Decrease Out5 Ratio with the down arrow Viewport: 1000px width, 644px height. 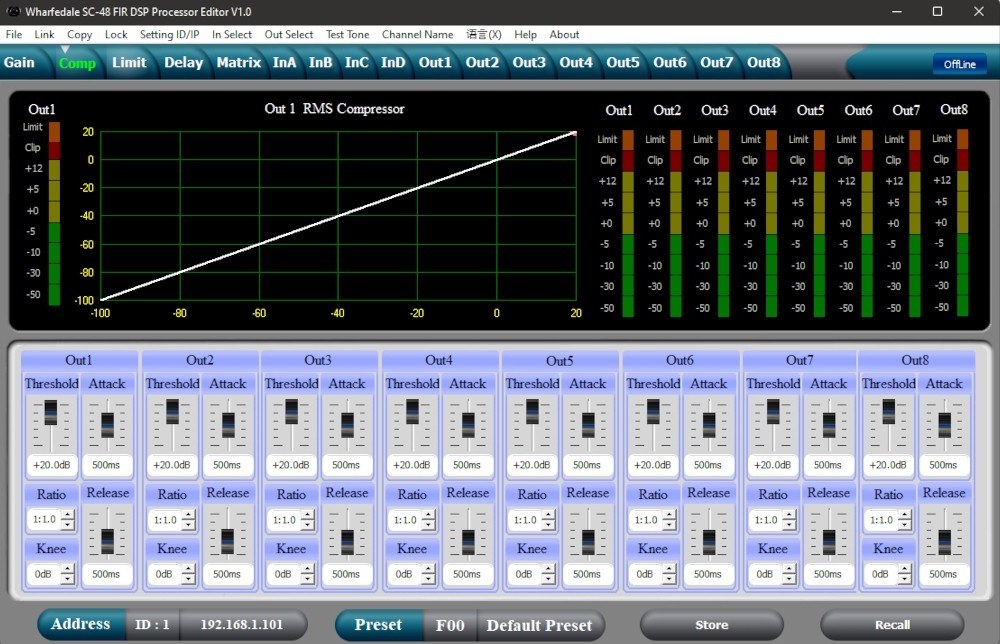coord(548,525)
